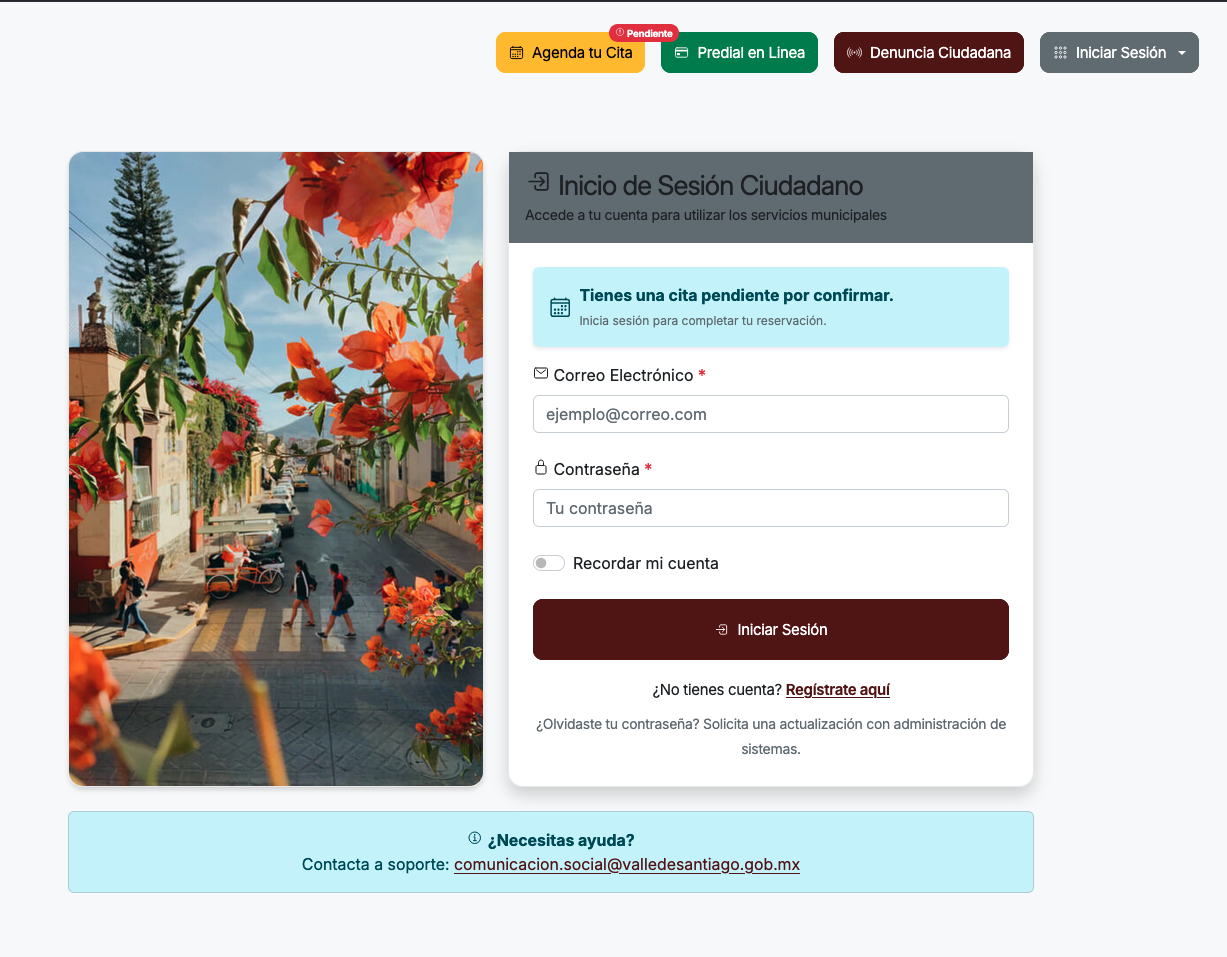Click the calendar icon on Agenda tu Cita
The width and height of the screenshot is (1227, 957).
point(516,53)
